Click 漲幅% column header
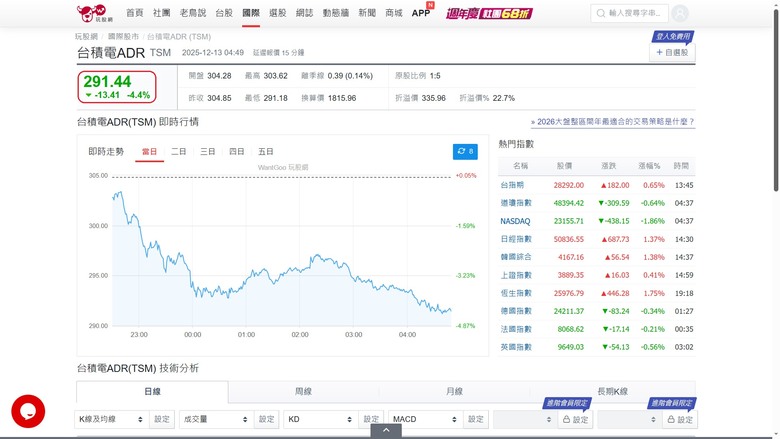The width and height of the screenshot is (780, 439). click(x=649, y=166)
